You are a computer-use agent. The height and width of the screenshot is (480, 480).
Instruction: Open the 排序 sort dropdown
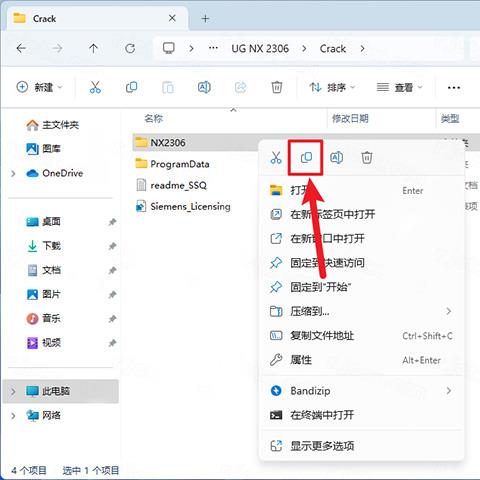(x=332, y=87)
